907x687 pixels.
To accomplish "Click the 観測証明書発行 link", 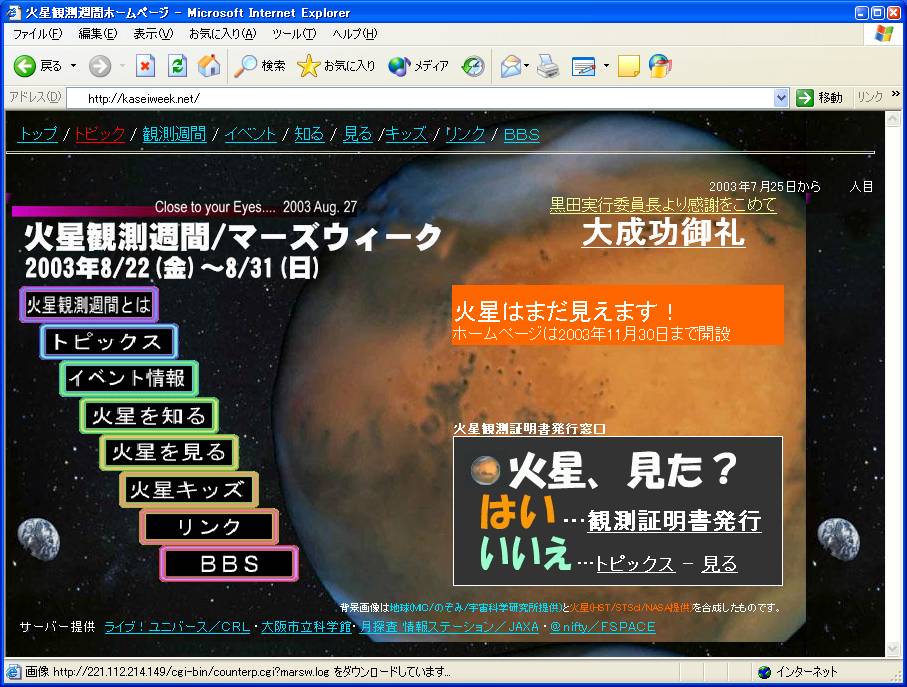I will point(674,521).
